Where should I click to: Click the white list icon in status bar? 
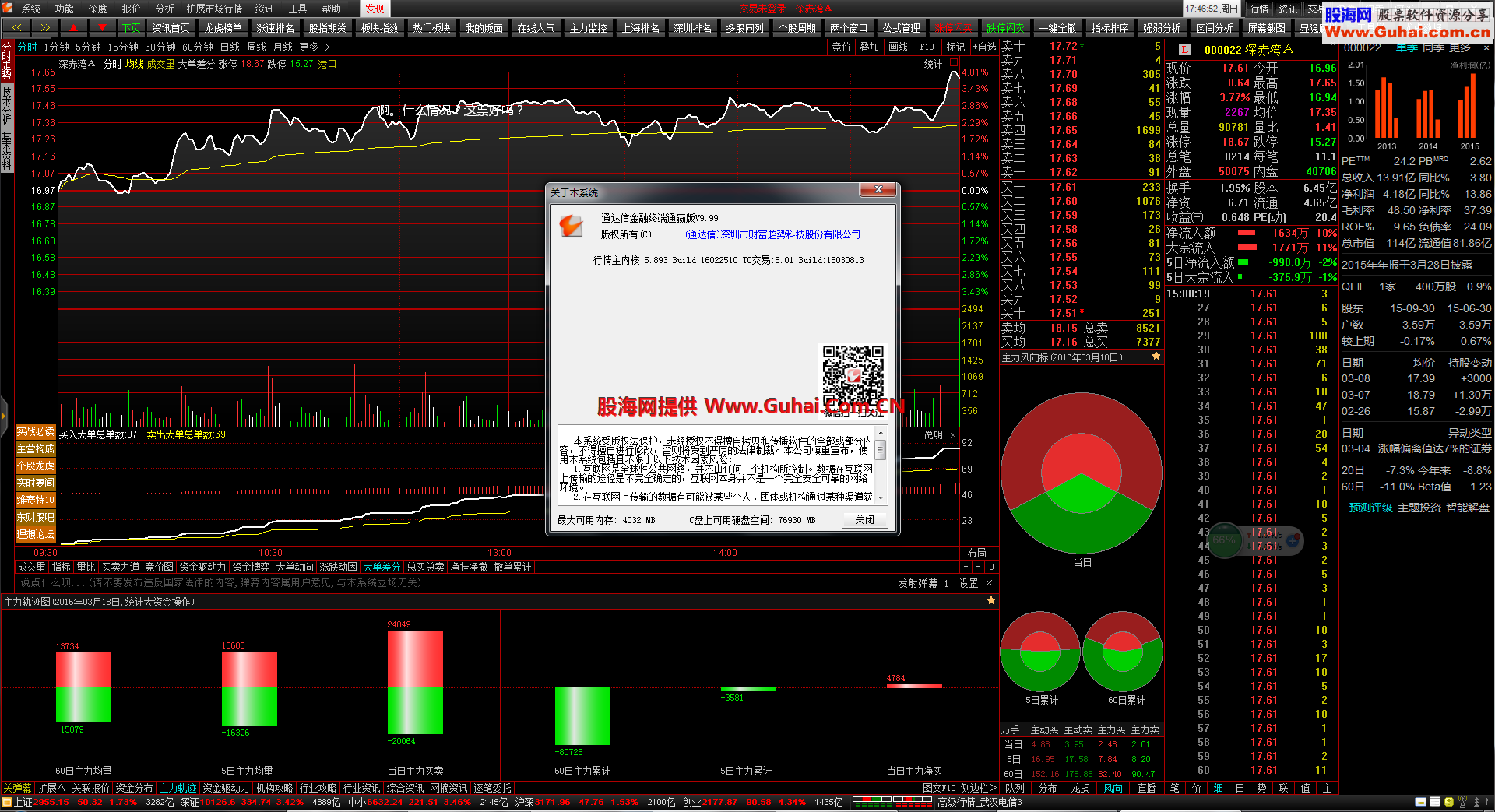[1435, 803]
